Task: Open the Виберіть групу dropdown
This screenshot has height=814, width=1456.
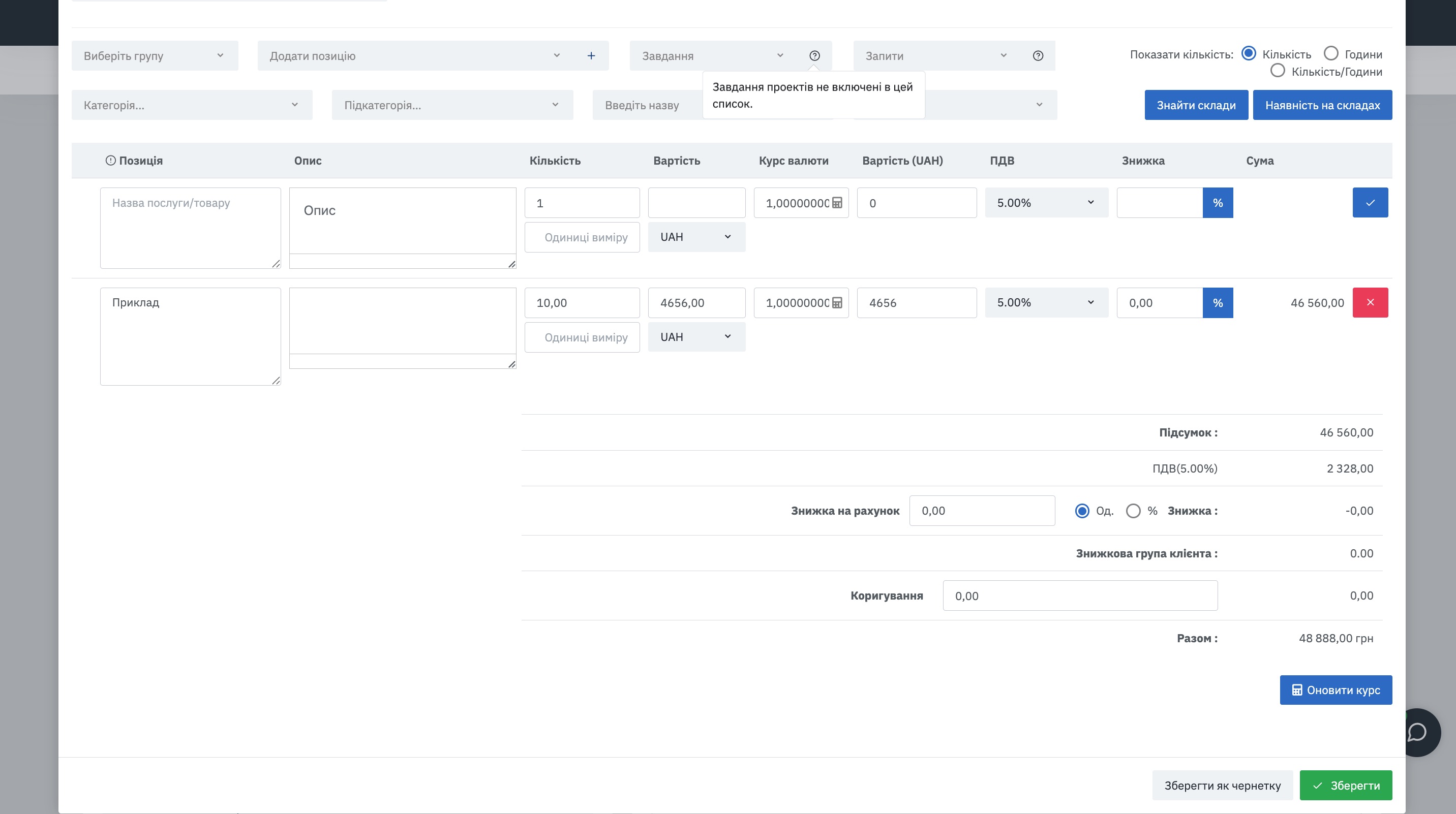Action: [x=155, y=55]
